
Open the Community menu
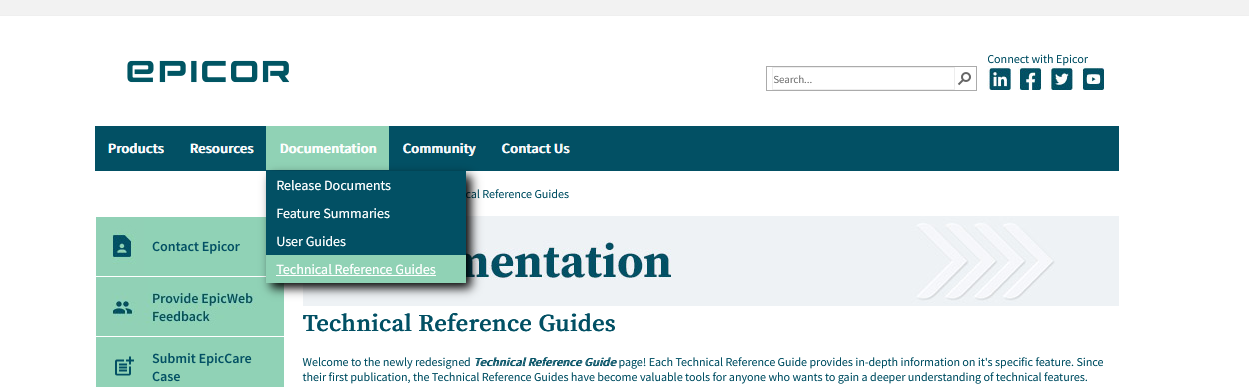point(439,148)
